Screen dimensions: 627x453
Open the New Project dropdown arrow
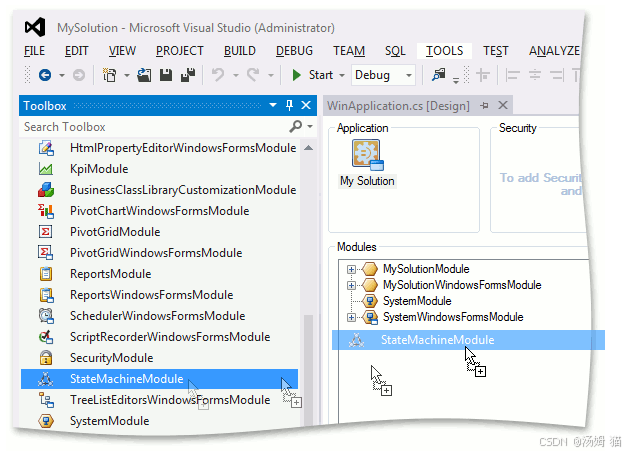[x=127, y=75]
